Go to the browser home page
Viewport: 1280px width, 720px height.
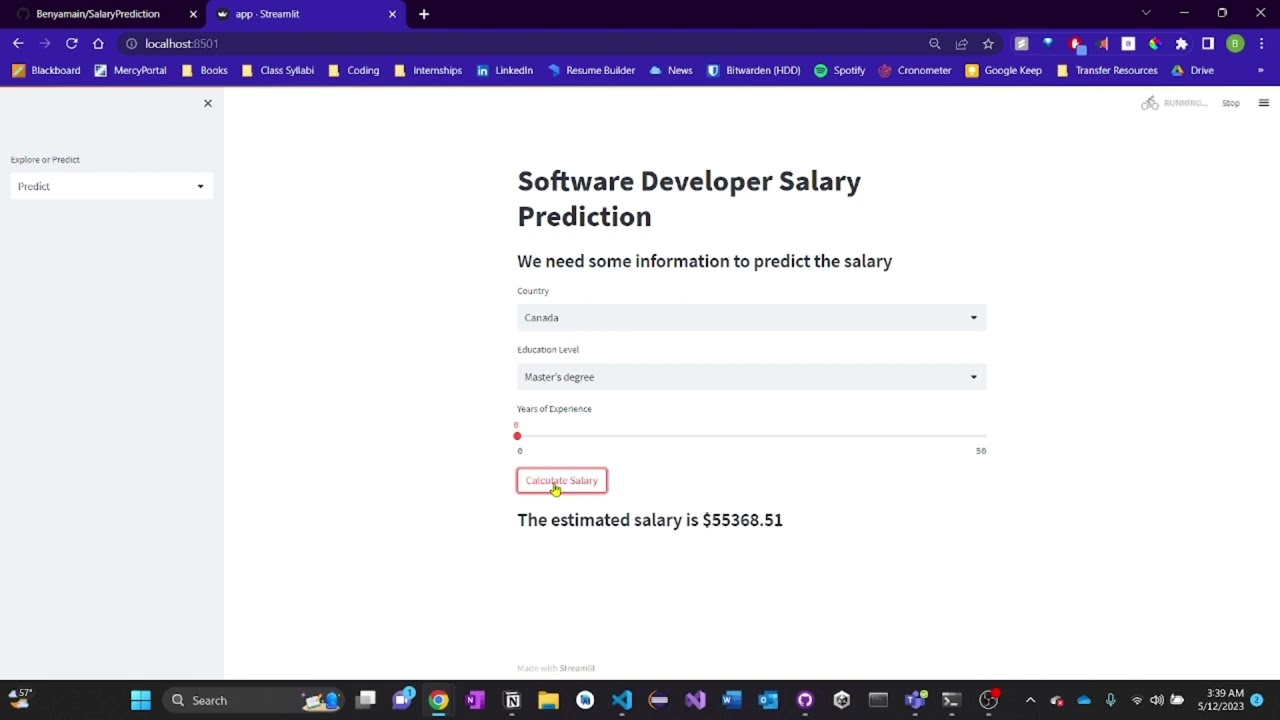(98, 44)
